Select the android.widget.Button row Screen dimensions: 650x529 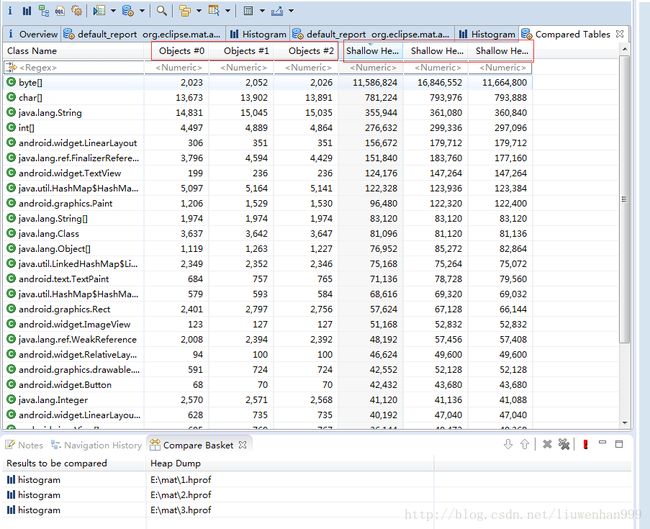coord(268,385)
